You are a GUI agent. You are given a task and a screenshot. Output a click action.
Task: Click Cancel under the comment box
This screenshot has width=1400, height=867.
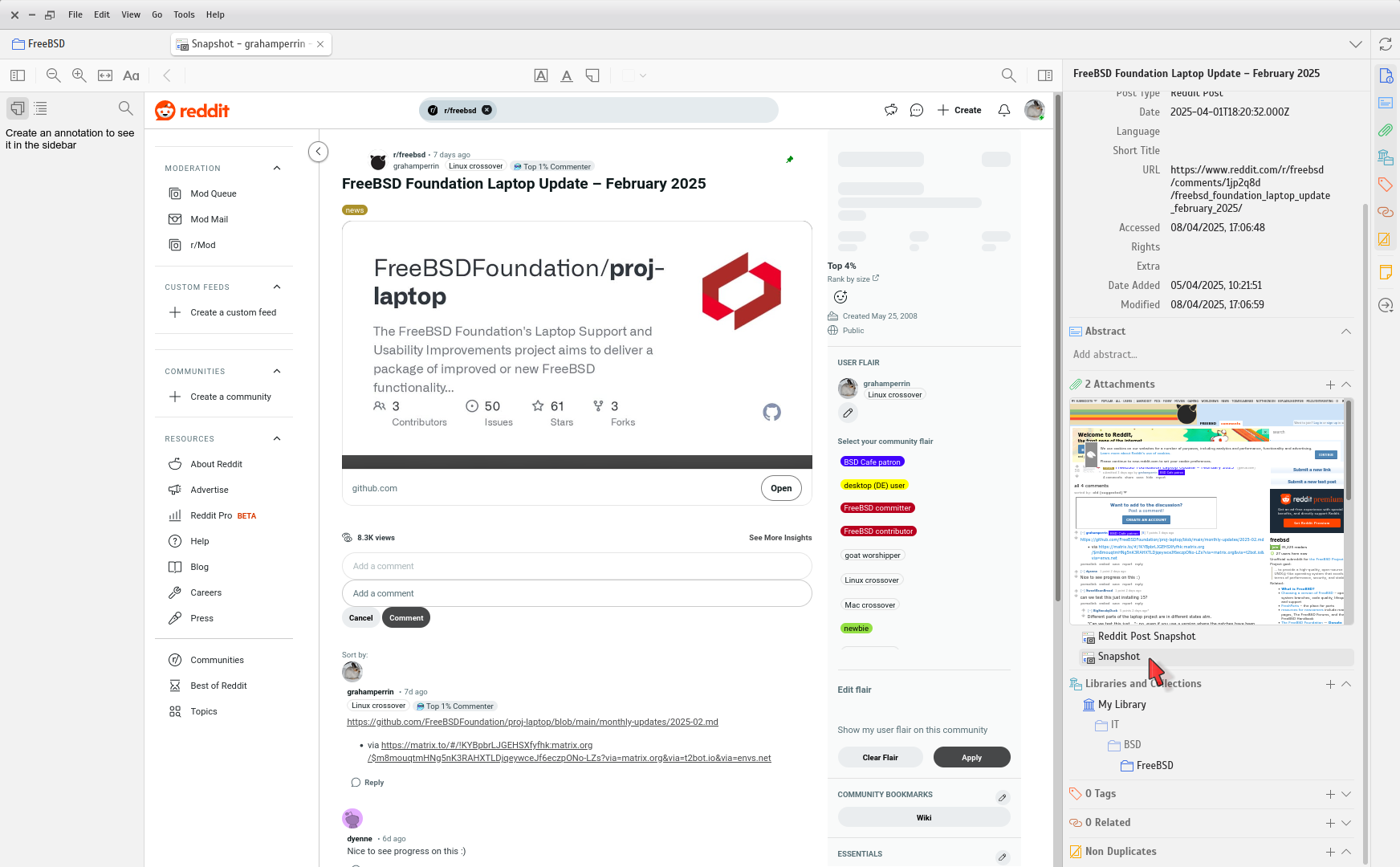[360, 618]
